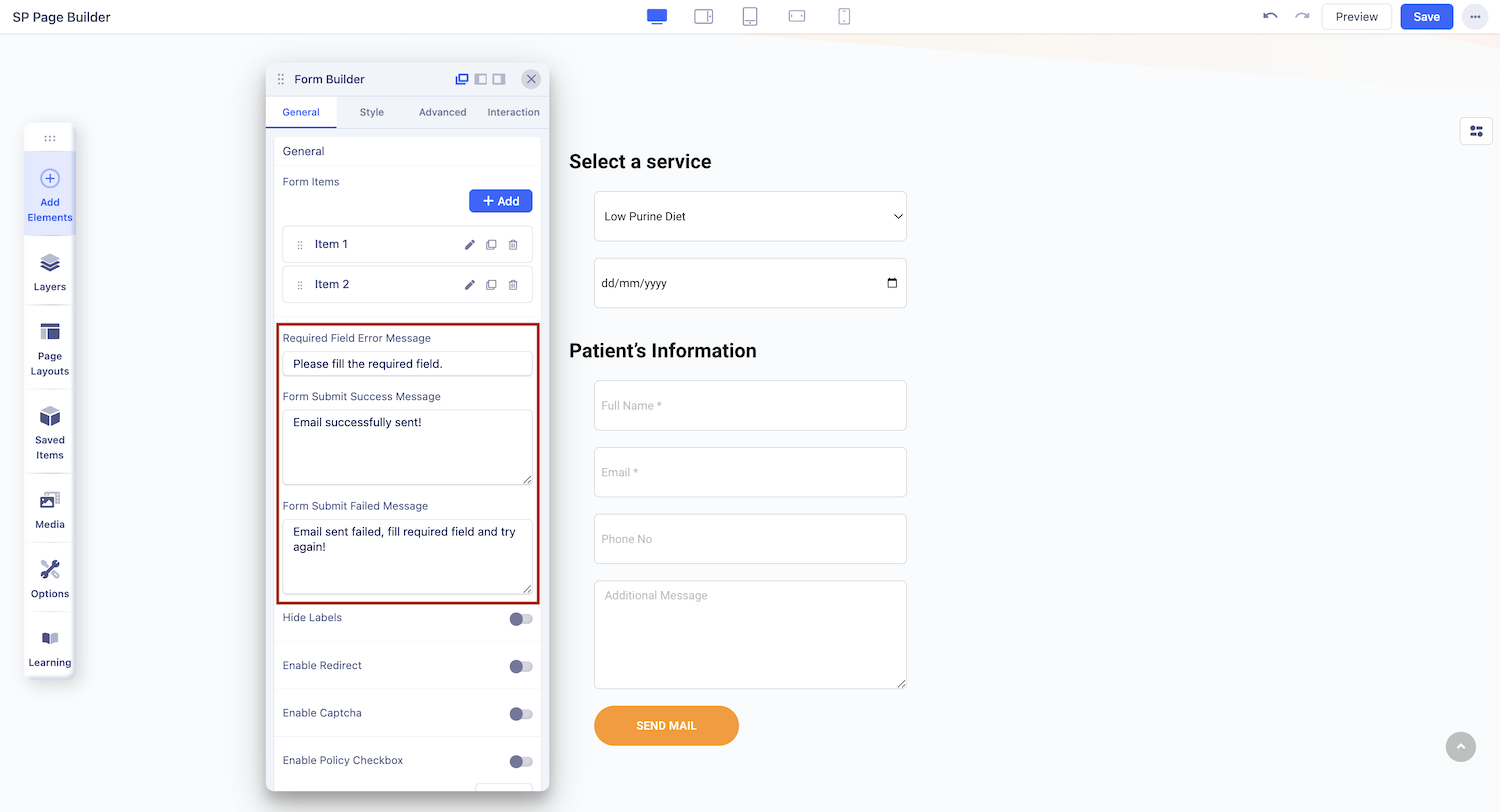Open the Page Layouts panel
The height and width of the screenshot is (812, 1500).
pos(49,348)
